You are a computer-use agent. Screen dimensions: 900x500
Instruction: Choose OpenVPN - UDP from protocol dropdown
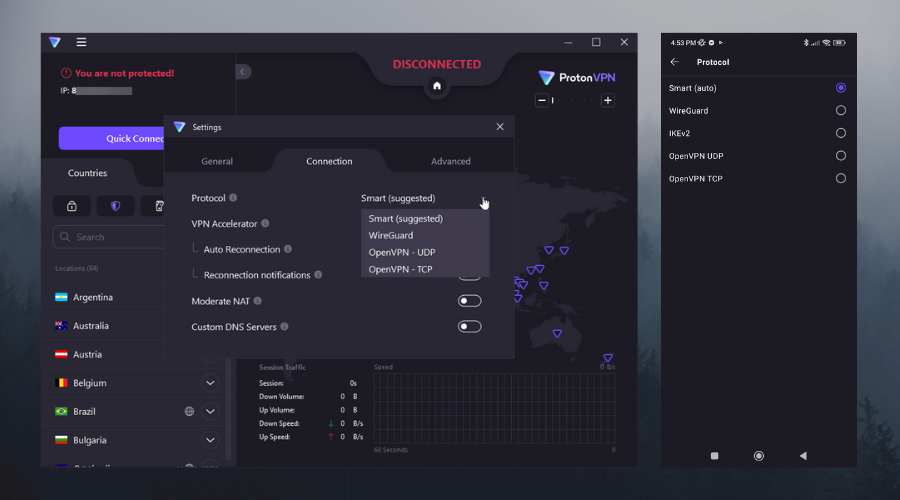coord(401,252)
